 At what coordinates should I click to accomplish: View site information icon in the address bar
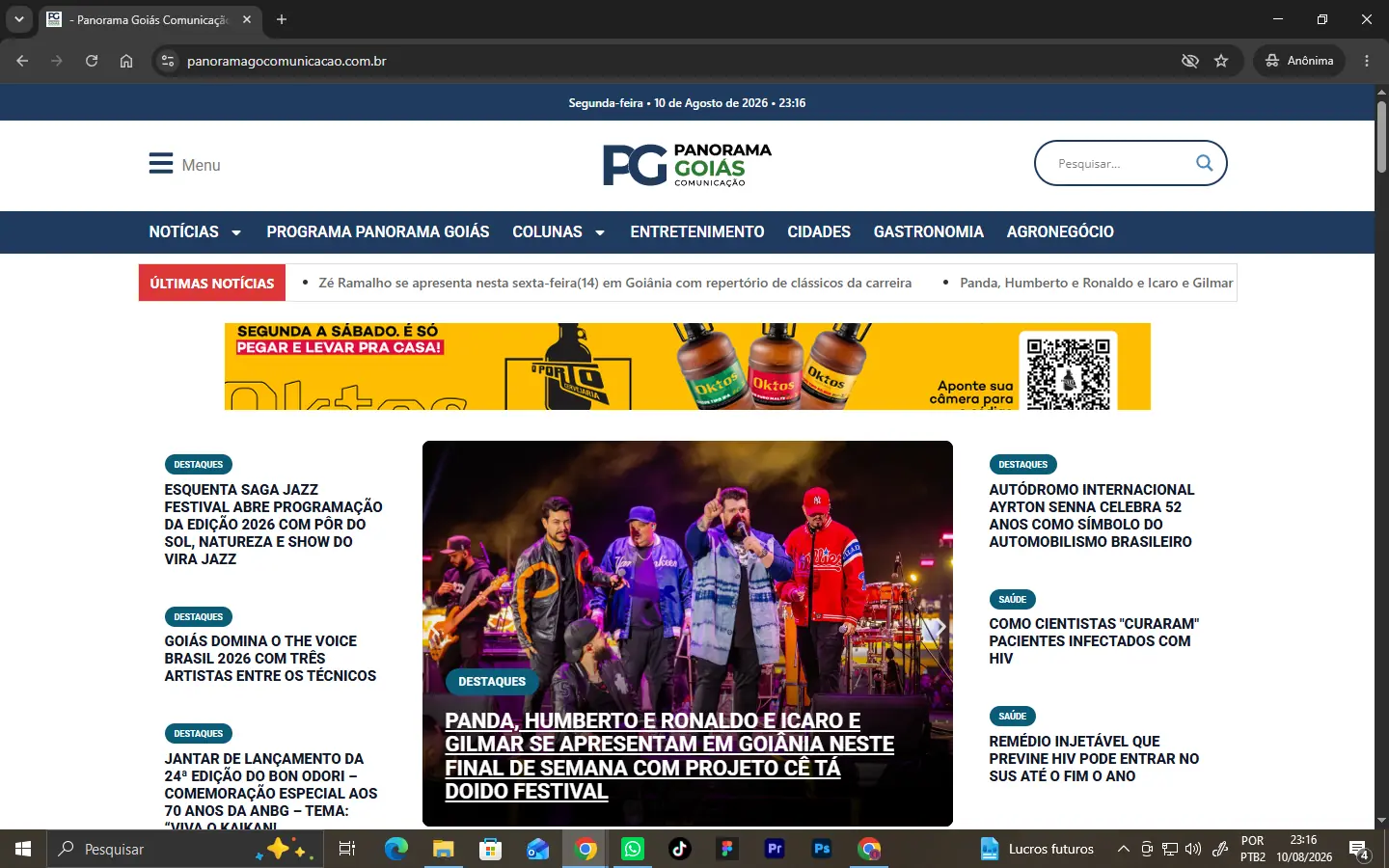pyautogui.click(x=168, y=61)
